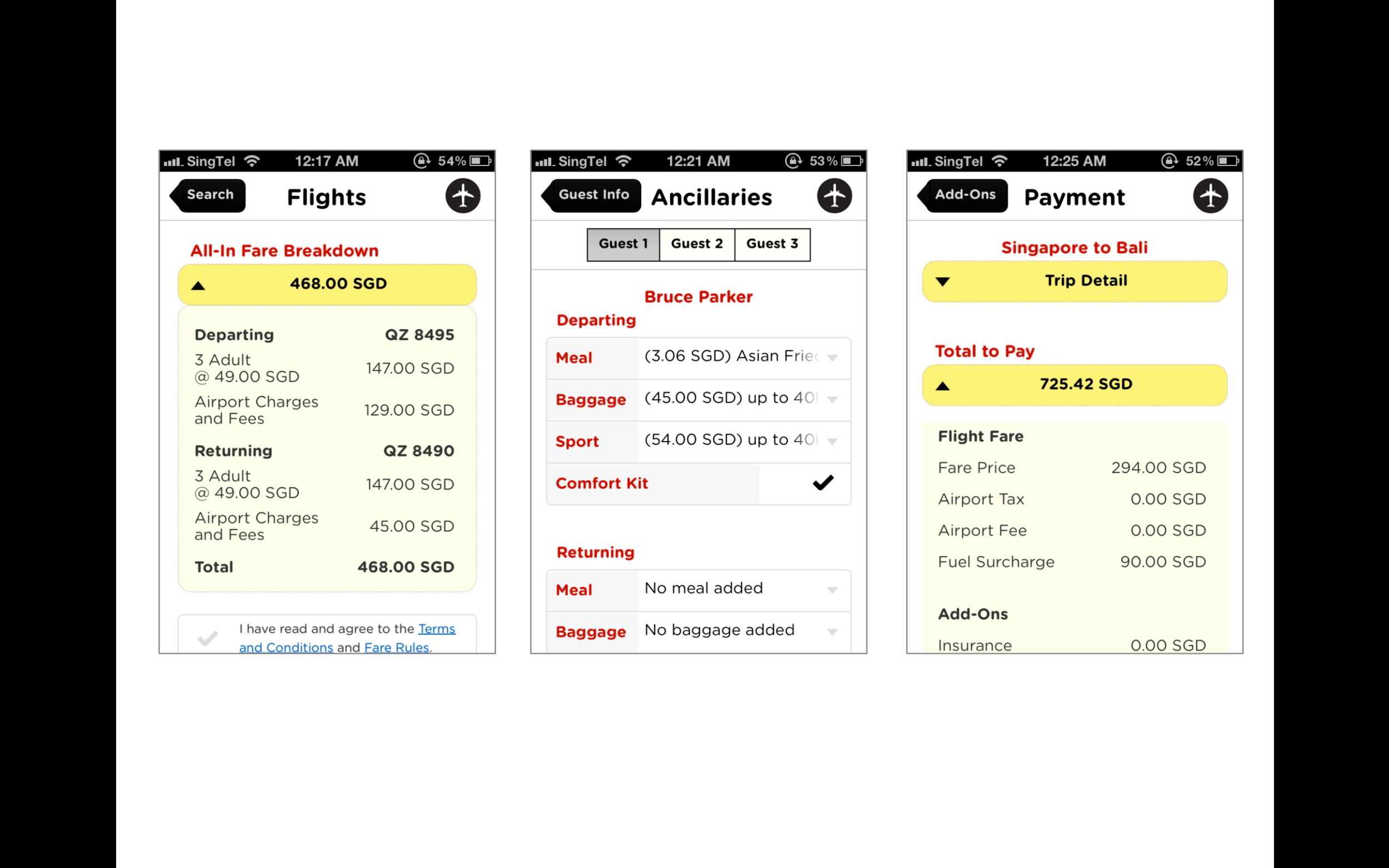Go back to Guest Info
Screen dimensions: 1389x868
(591, 195)
